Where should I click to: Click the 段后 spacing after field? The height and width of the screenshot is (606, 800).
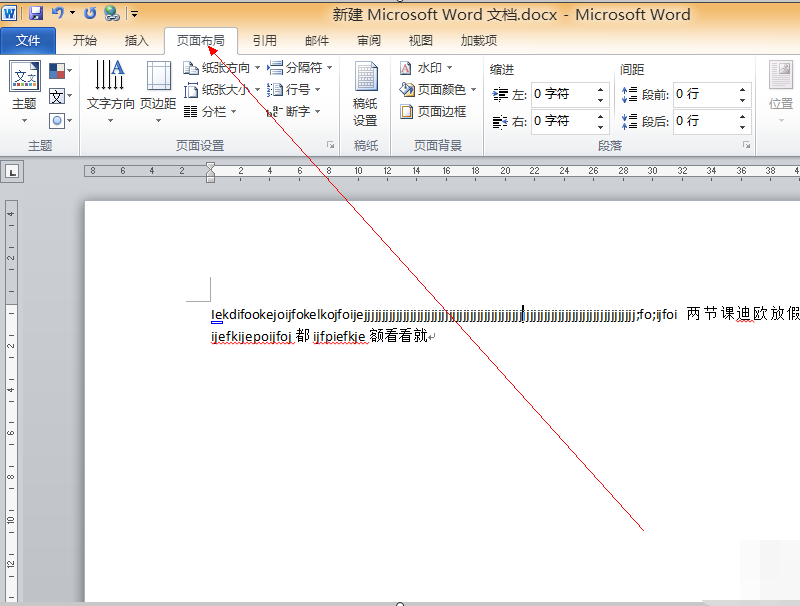(703, 121)
